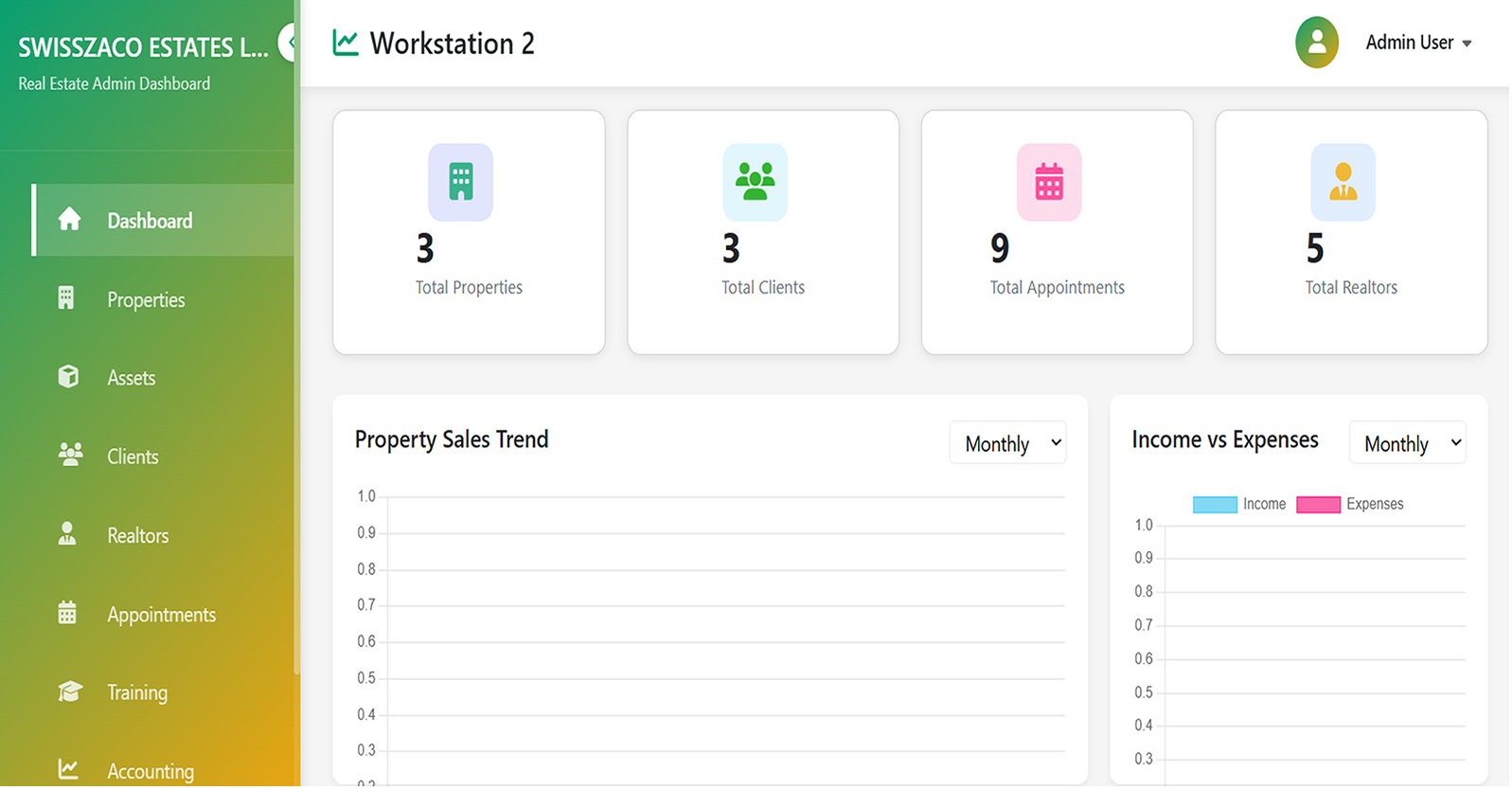Image resolution: width=1512 pixels, height=790 pixels.
Task: Click the chart icon beside Workstation 2
Action: coord(346,43)
